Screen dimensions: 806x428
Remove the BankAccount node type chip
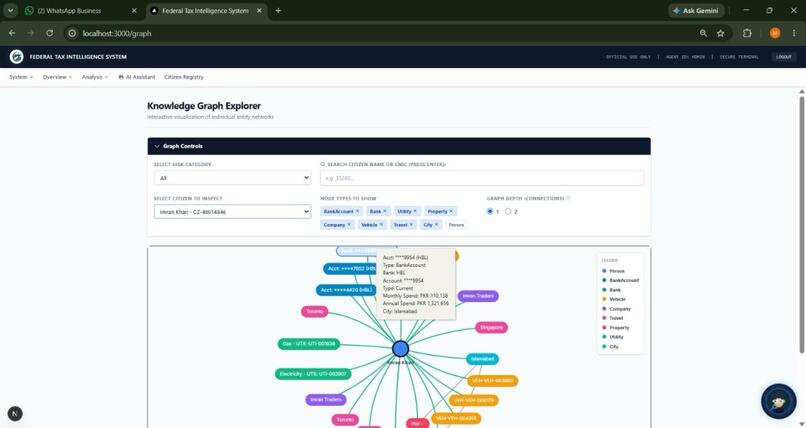coord(358,211)
